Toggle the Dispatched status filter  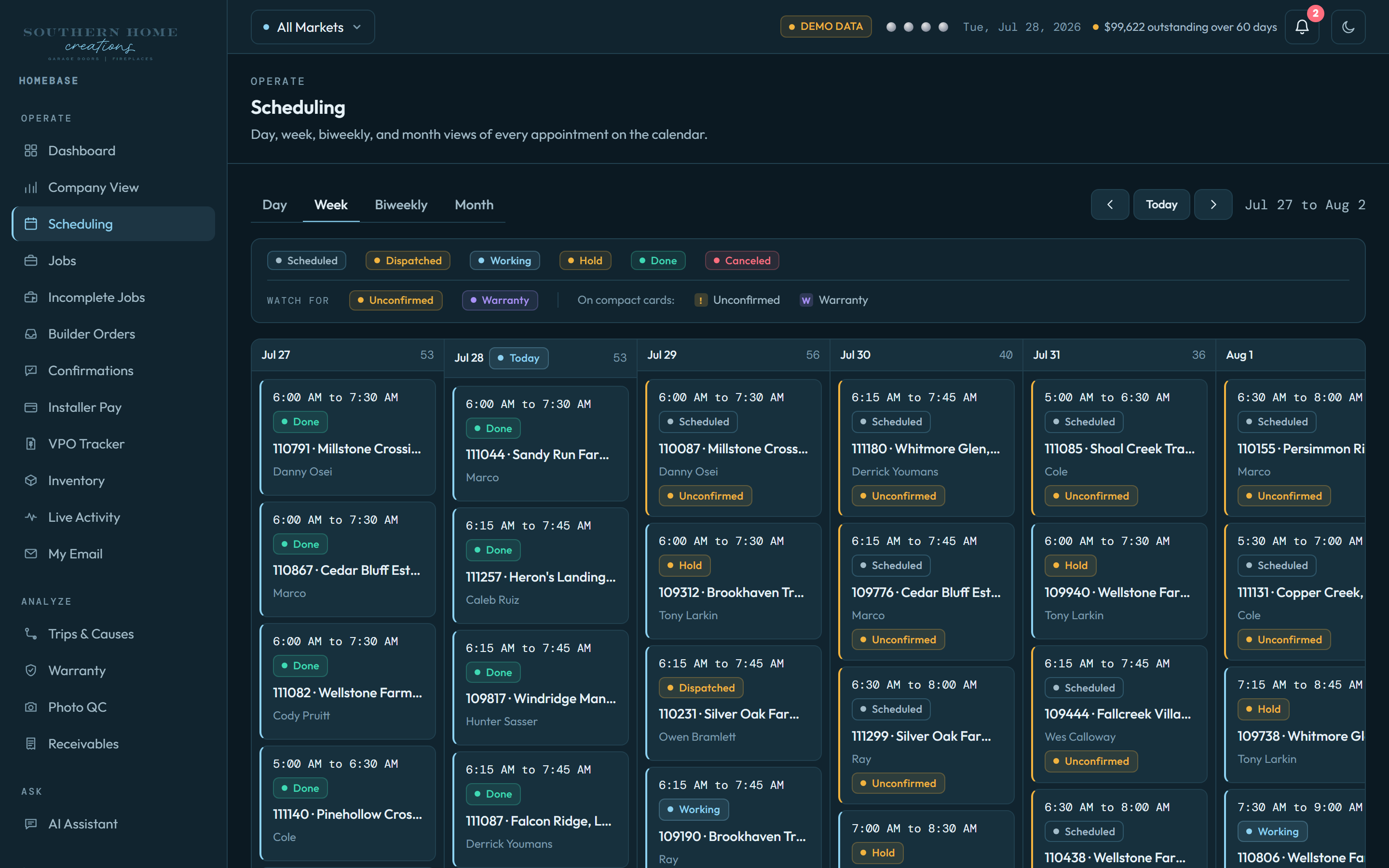click(x=408, y=260)
